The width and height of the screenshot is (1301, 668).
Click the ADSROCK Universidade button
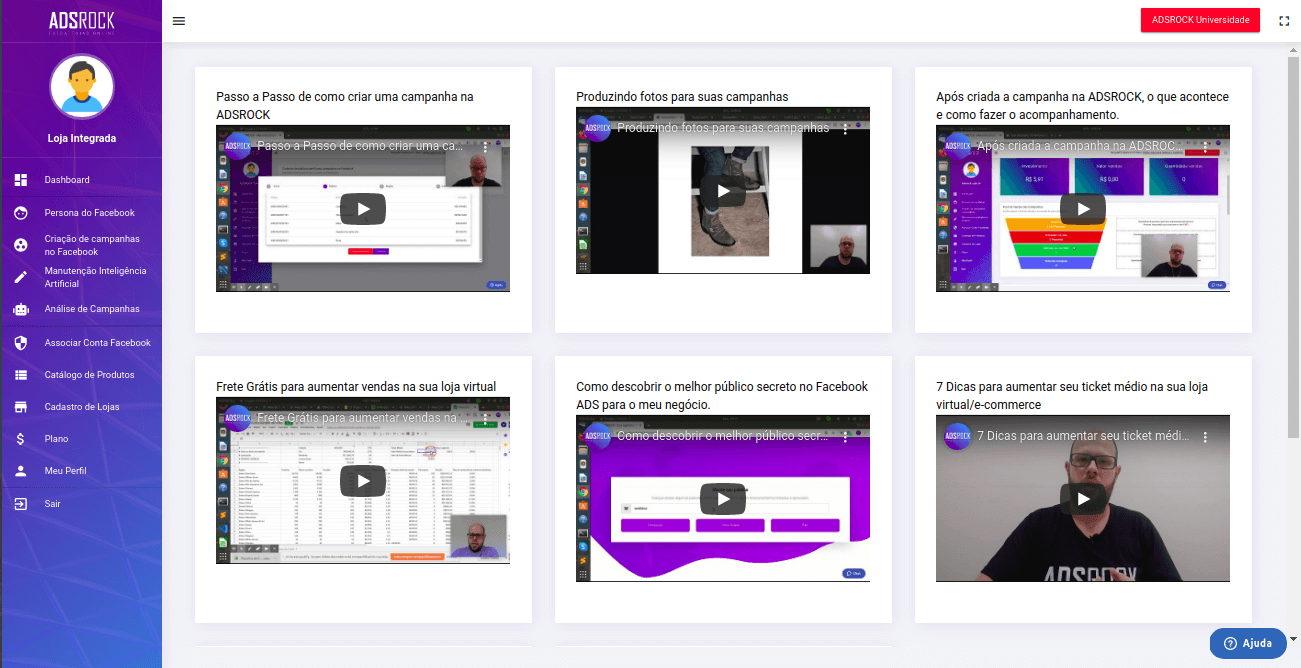coord(1200,20)
